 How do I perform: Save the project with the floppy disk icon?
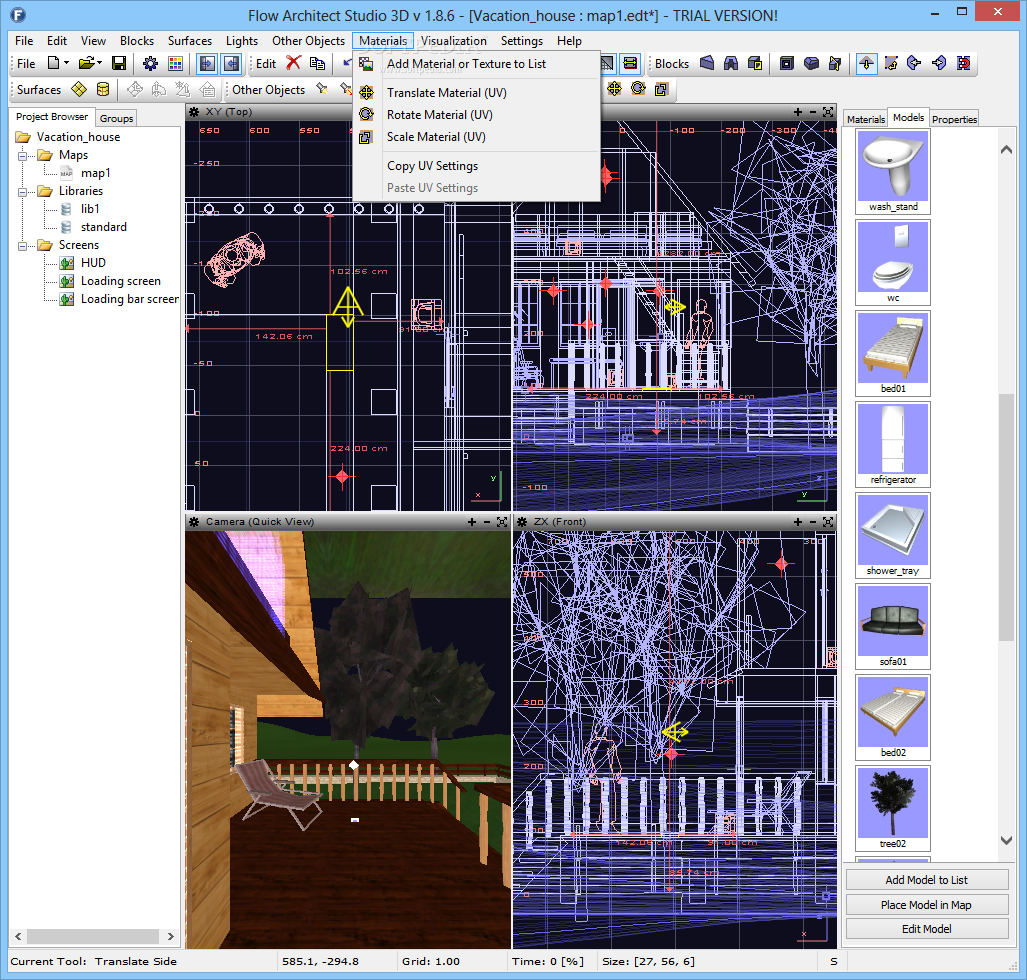119,64
